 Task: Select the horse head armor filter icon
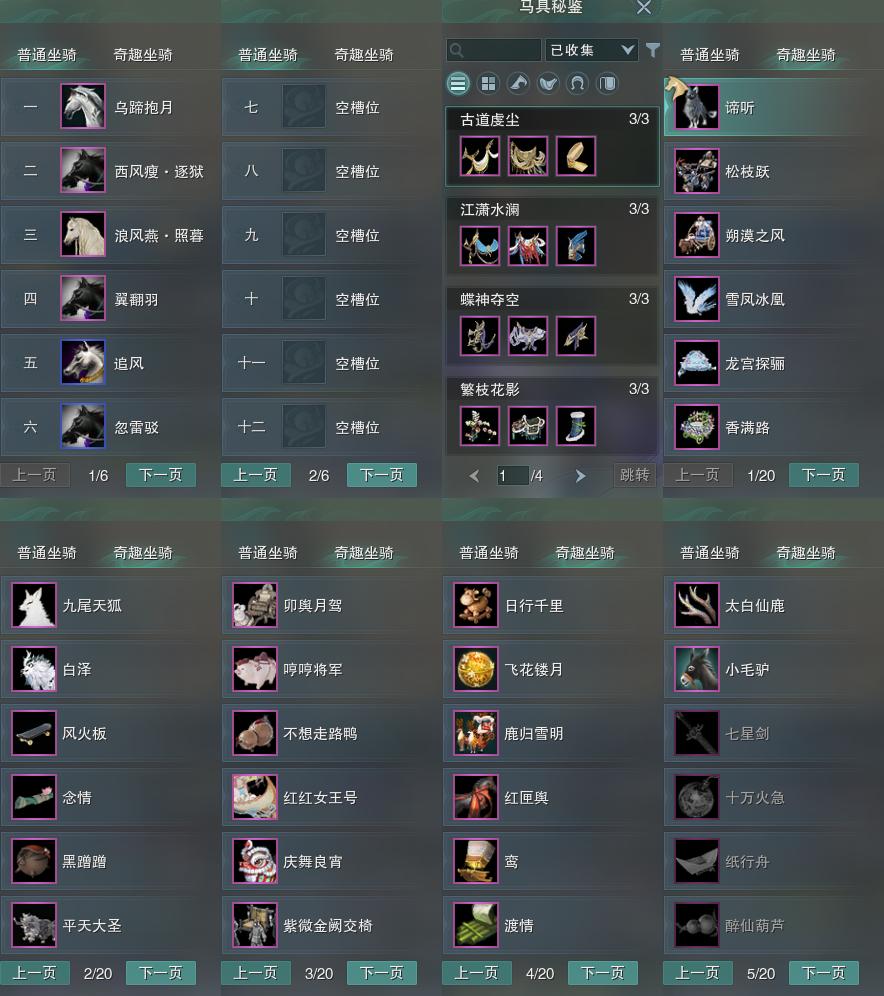click(x=518, y=84)
